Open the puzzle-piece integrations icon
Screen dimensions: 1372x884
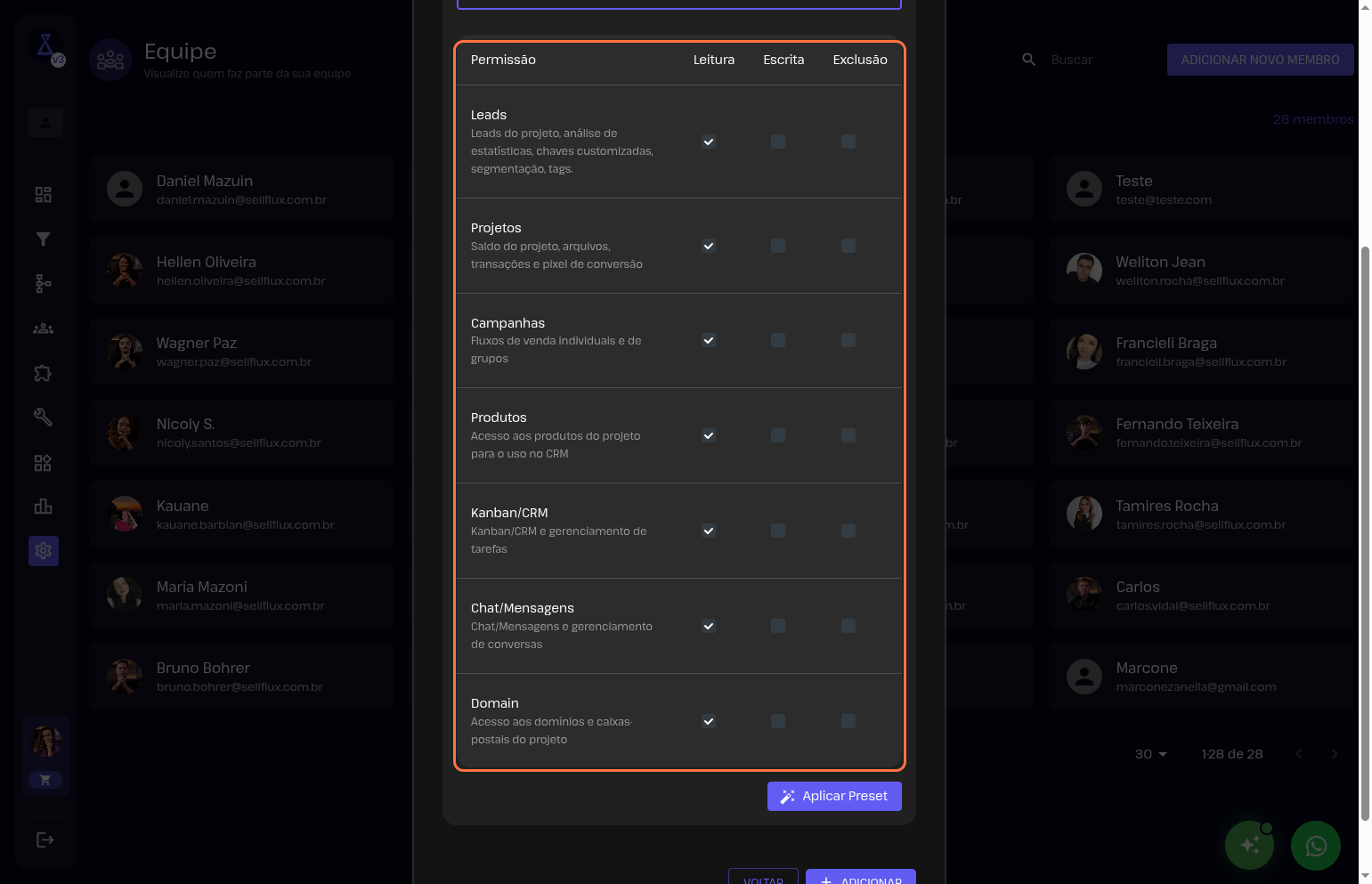43,373
